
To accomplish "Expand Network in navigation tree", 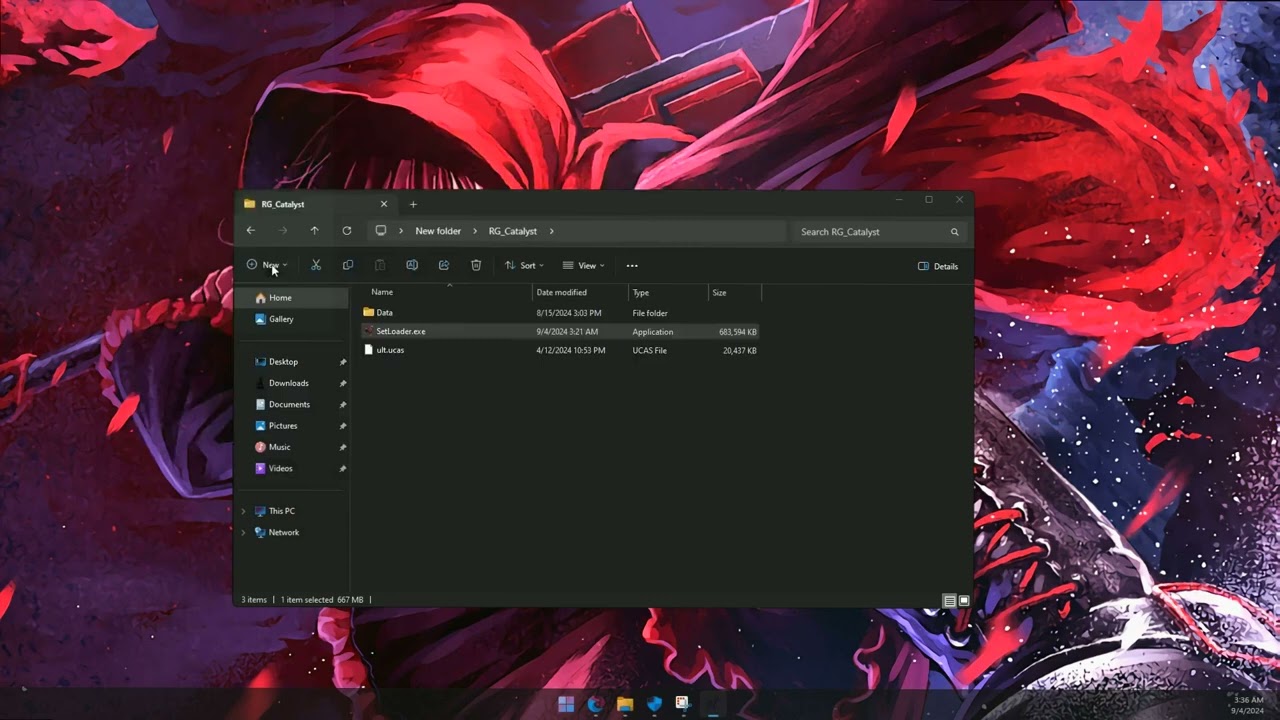I will click(243, 532).
